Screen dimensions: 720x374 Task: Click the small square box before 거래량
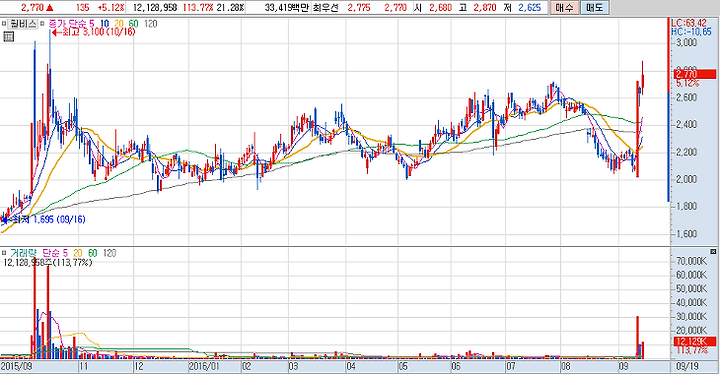(4, 253)
